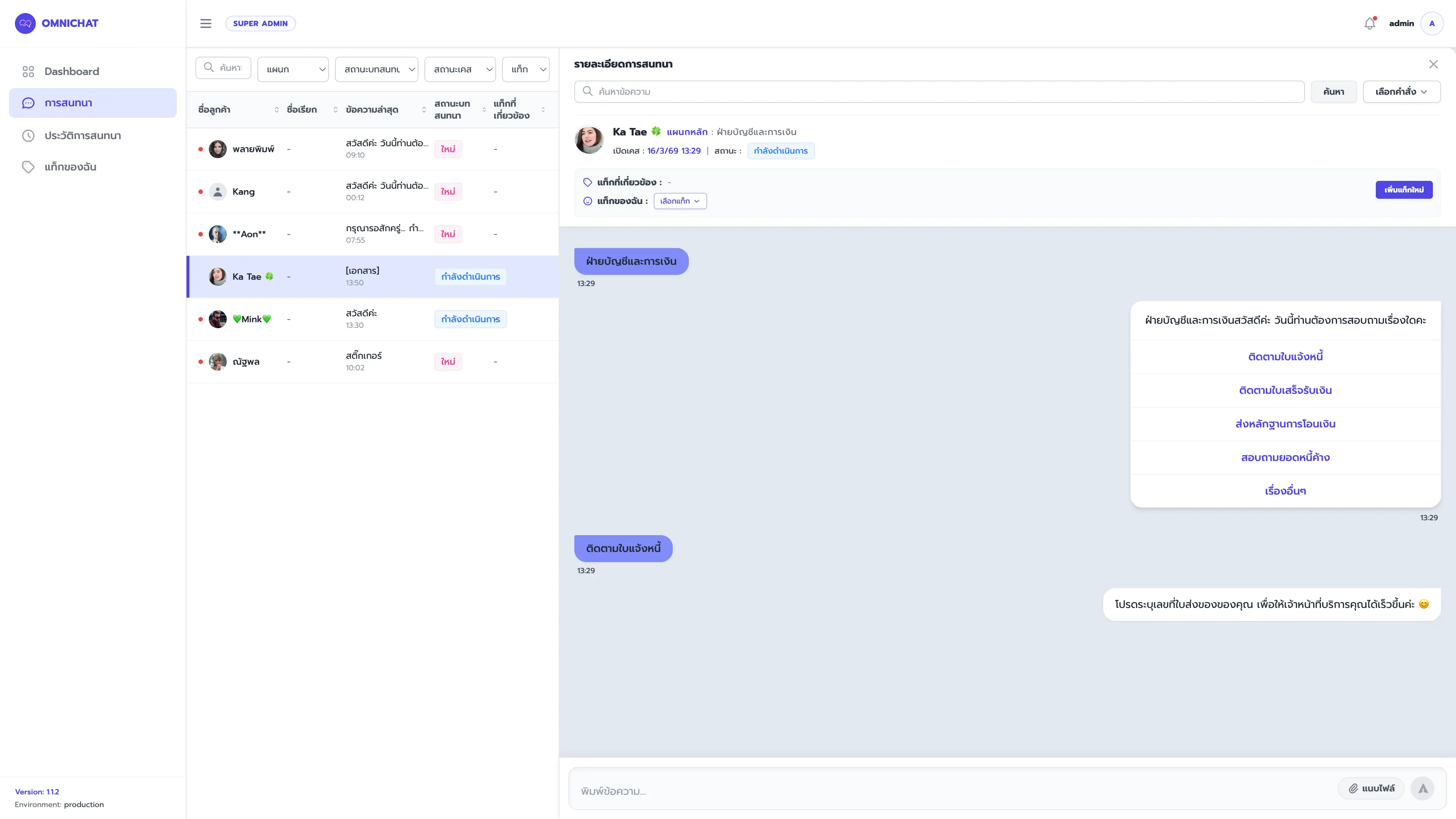This screenshot has height=819, width=1456.
Task: Click Ka Tae's profile picture in details
Action: (x=589, y=139)
